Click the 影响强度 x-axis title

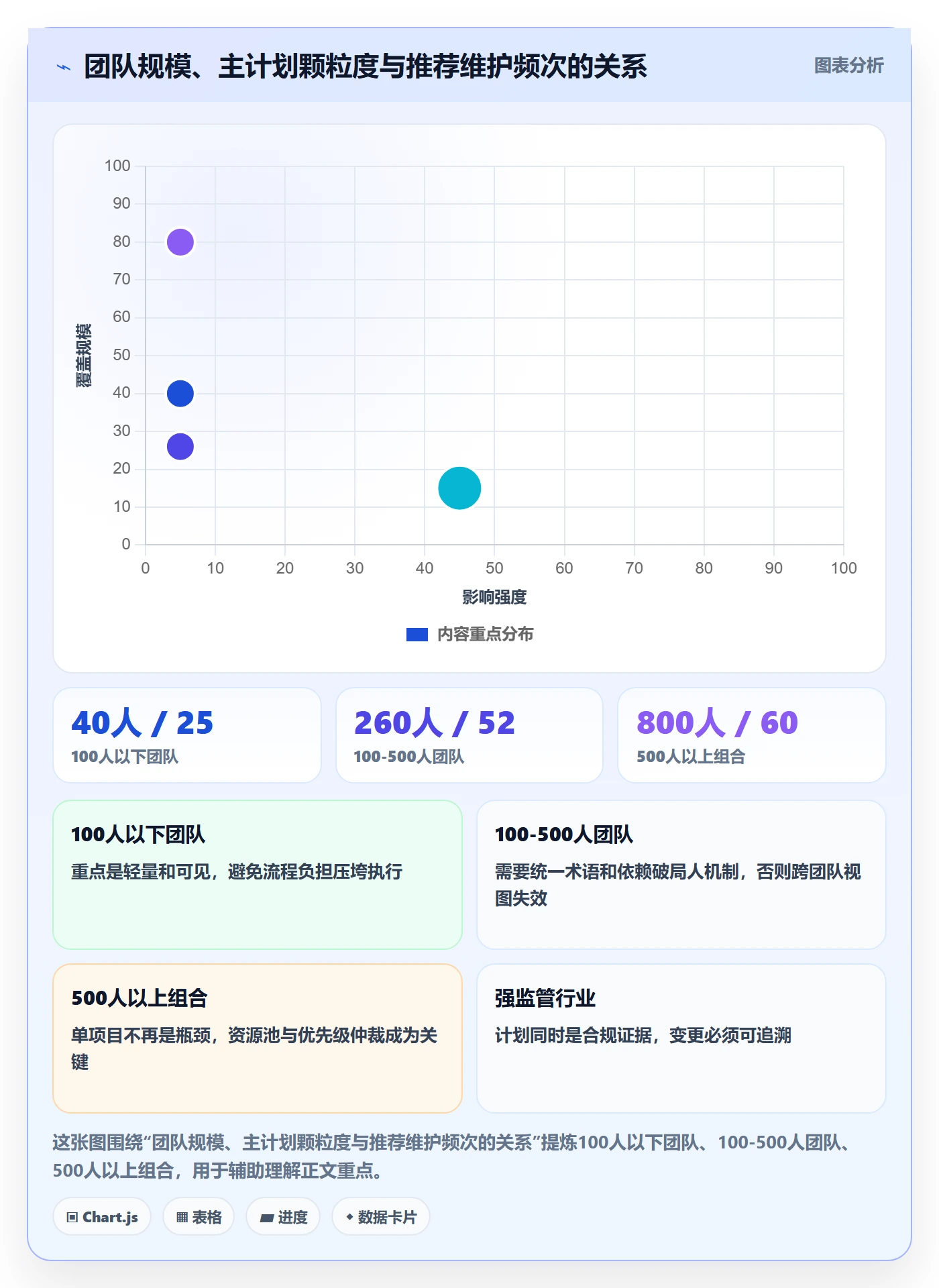point(494,597)
